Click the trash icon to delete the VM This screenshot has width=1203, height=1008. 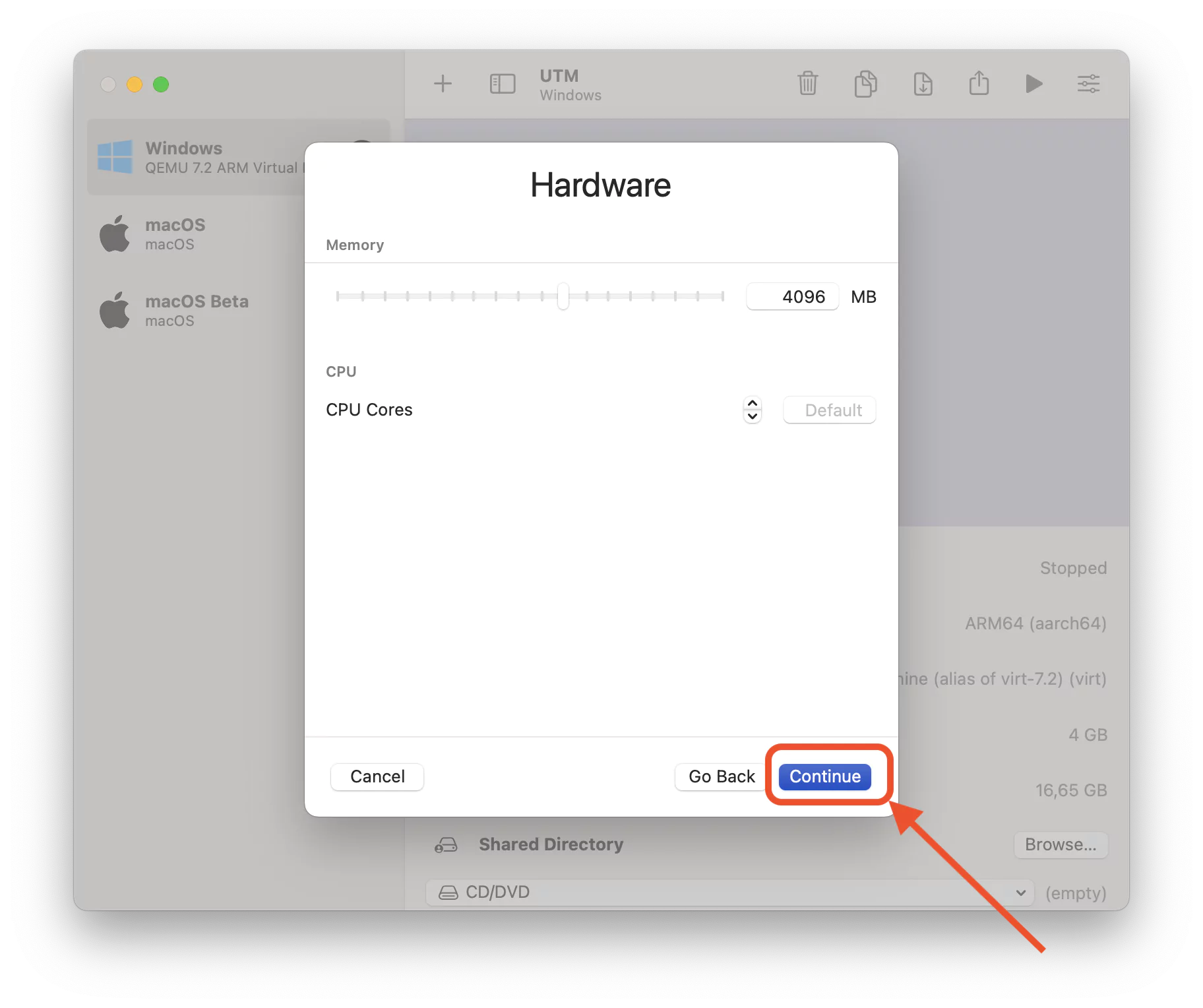click(807, 84)
